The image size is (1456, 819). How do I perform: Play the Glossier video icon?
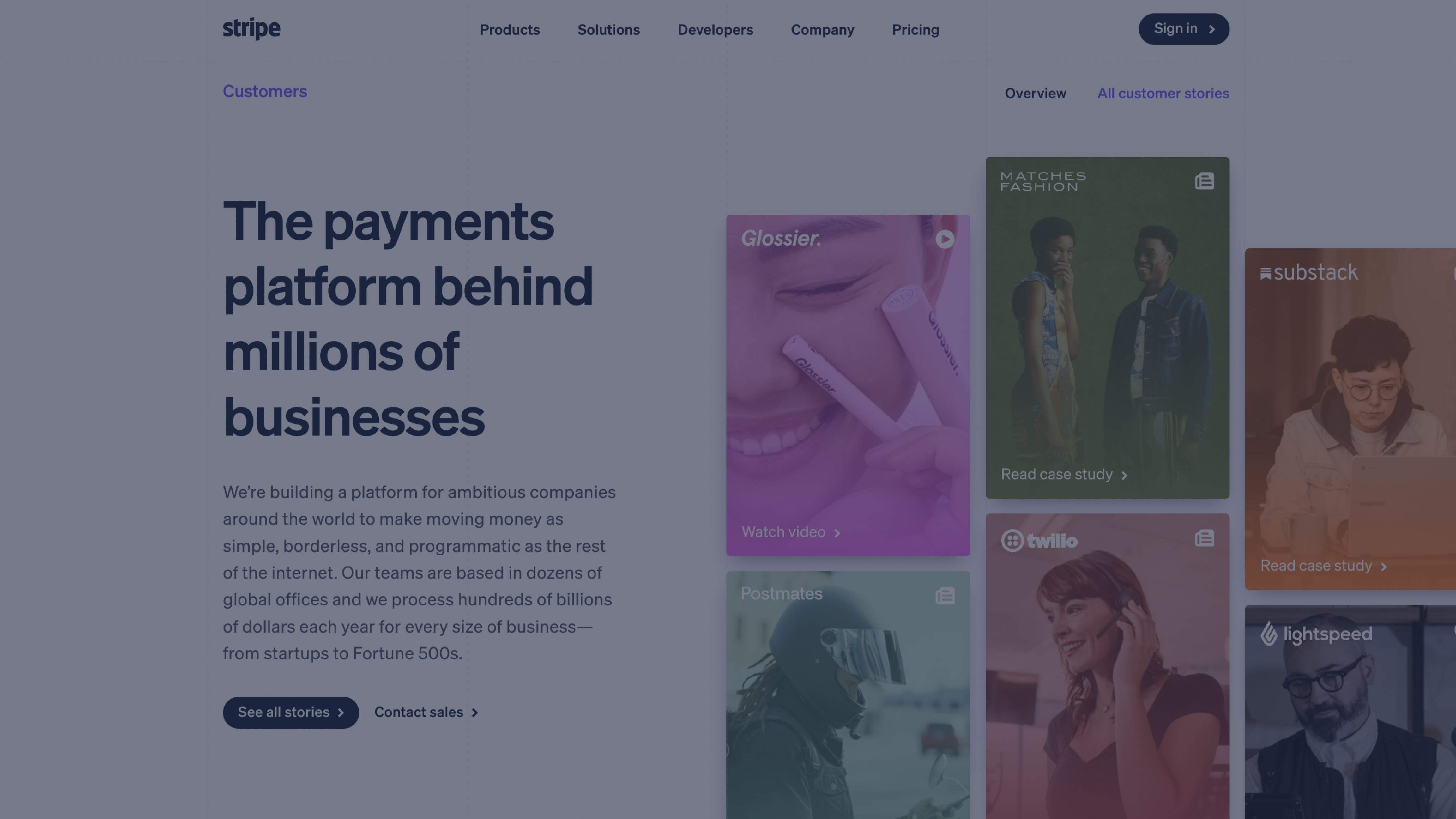click(x=945, y=239)
